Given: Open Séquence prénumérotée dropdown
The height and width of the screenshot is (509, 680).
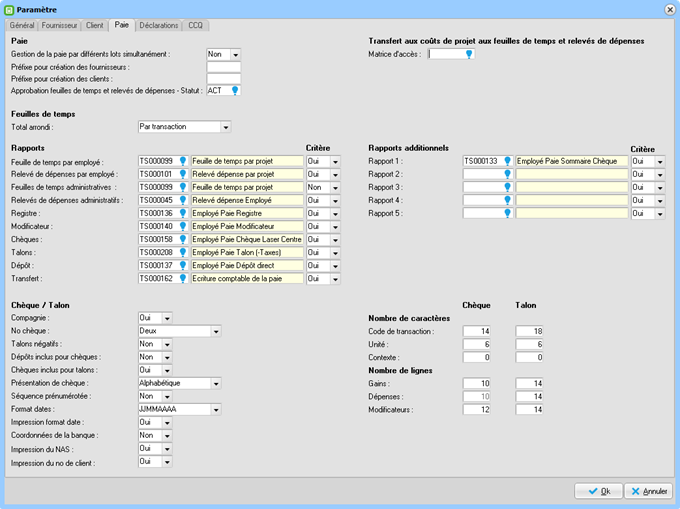Looking at the screenshot, I should pyautogui.click(x=167, y=397).
